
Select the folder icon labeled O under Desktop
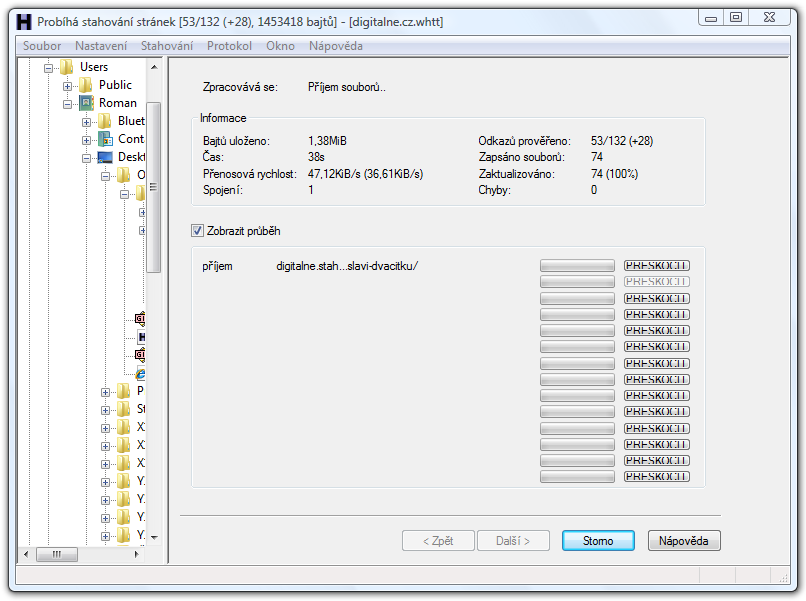click(124, 175)
